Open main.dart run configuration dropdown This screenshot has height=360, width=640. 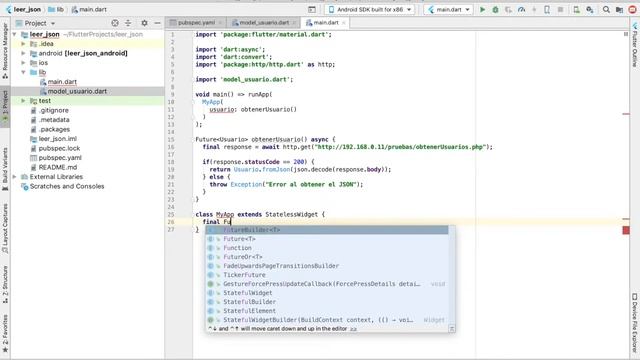(448, 9)
